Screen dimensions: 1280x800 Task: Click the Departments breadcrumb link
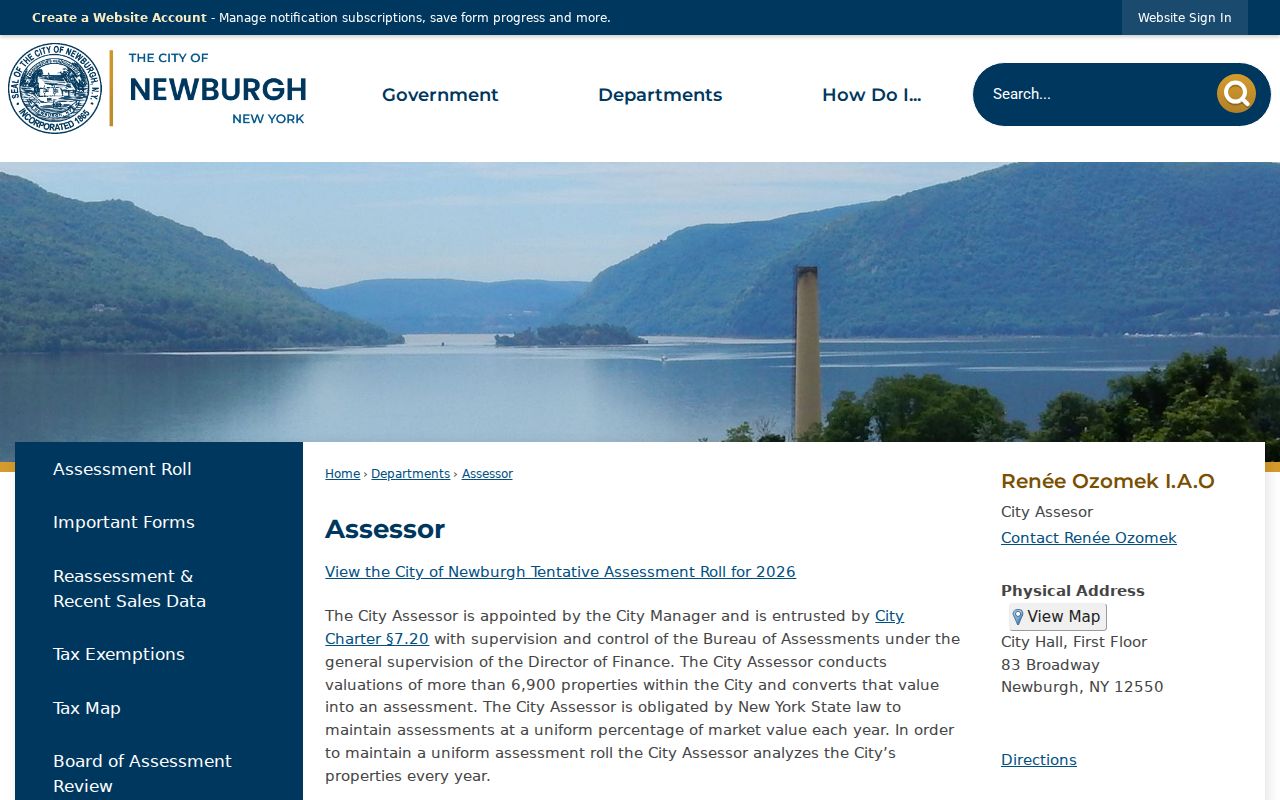coord(410,474)
